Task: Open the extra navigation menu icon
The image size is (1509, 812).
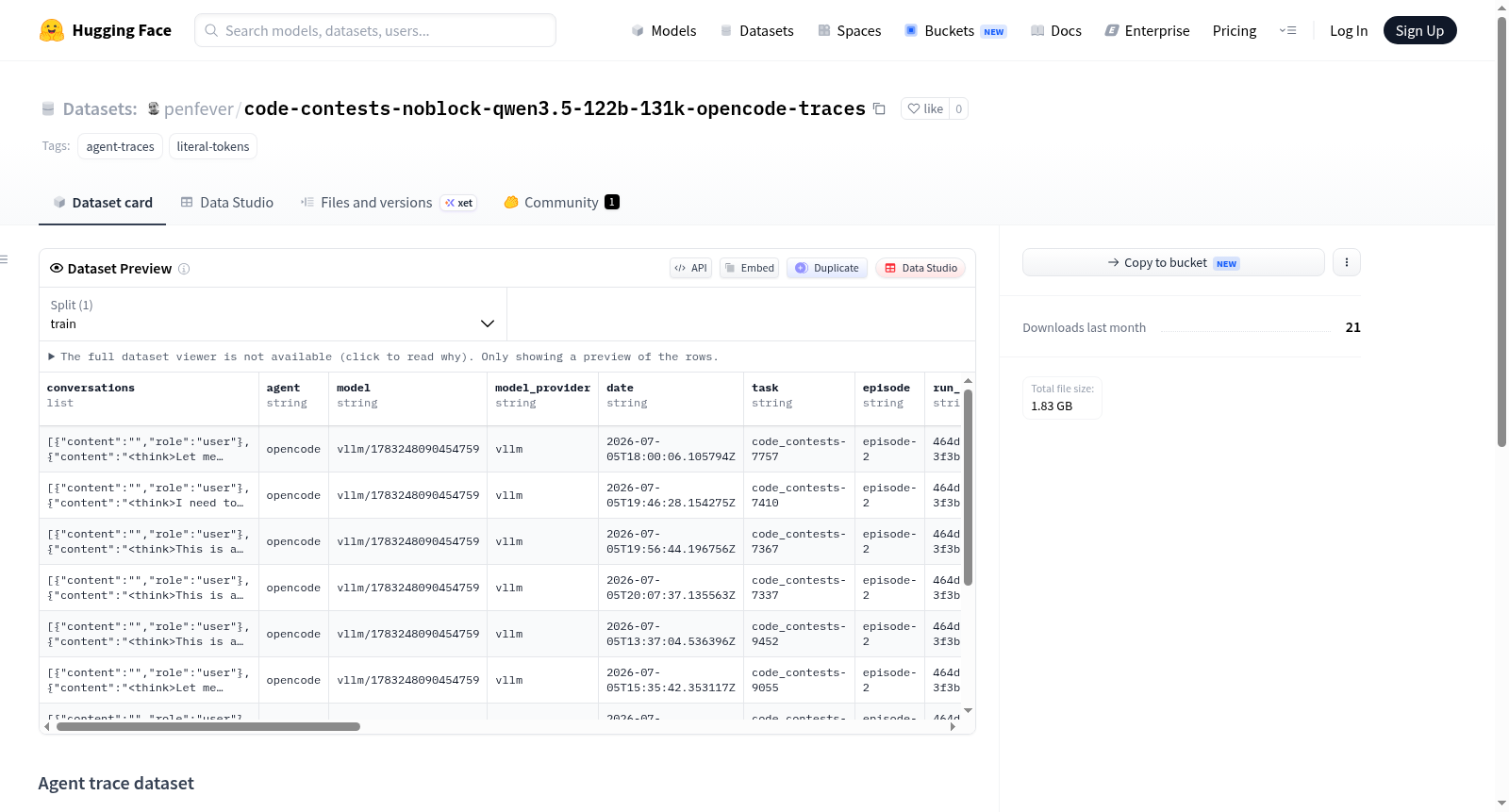Action: pyautogui.click(x=1287, y=30)
